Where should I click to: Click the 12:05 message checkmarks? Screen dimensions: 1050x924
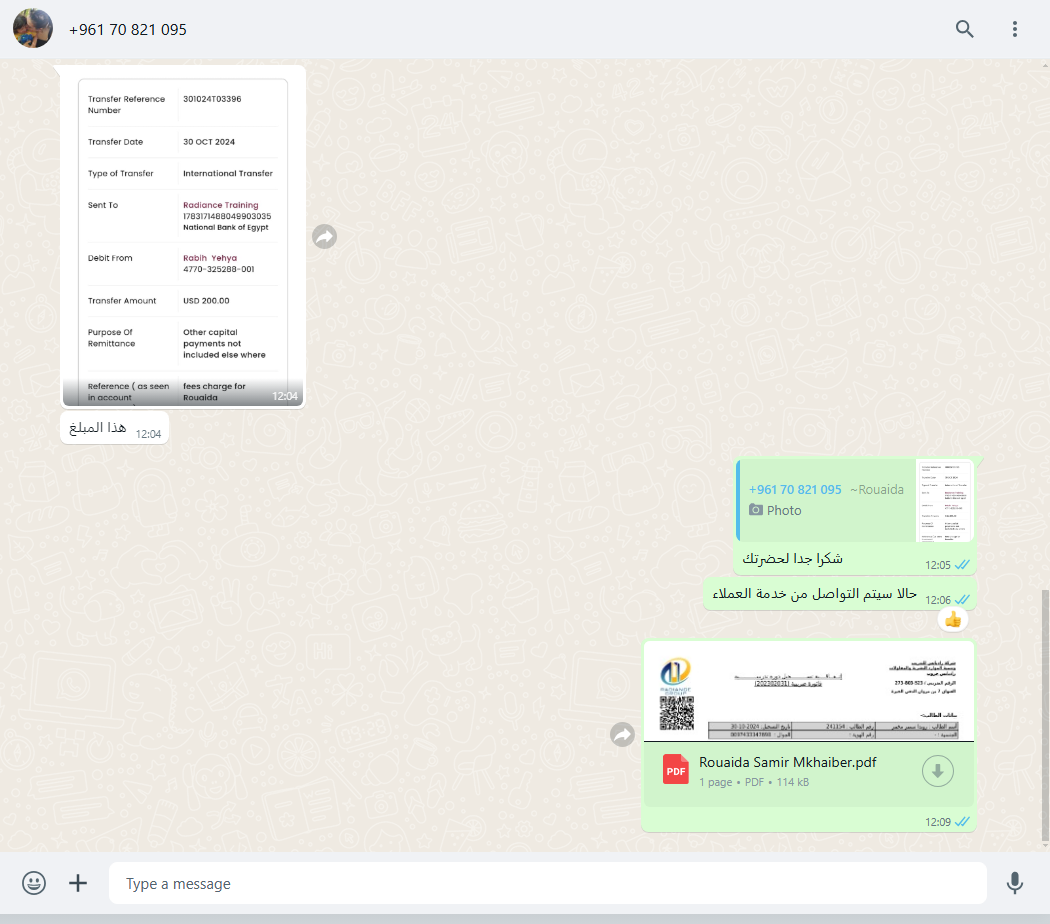point(962,564)
